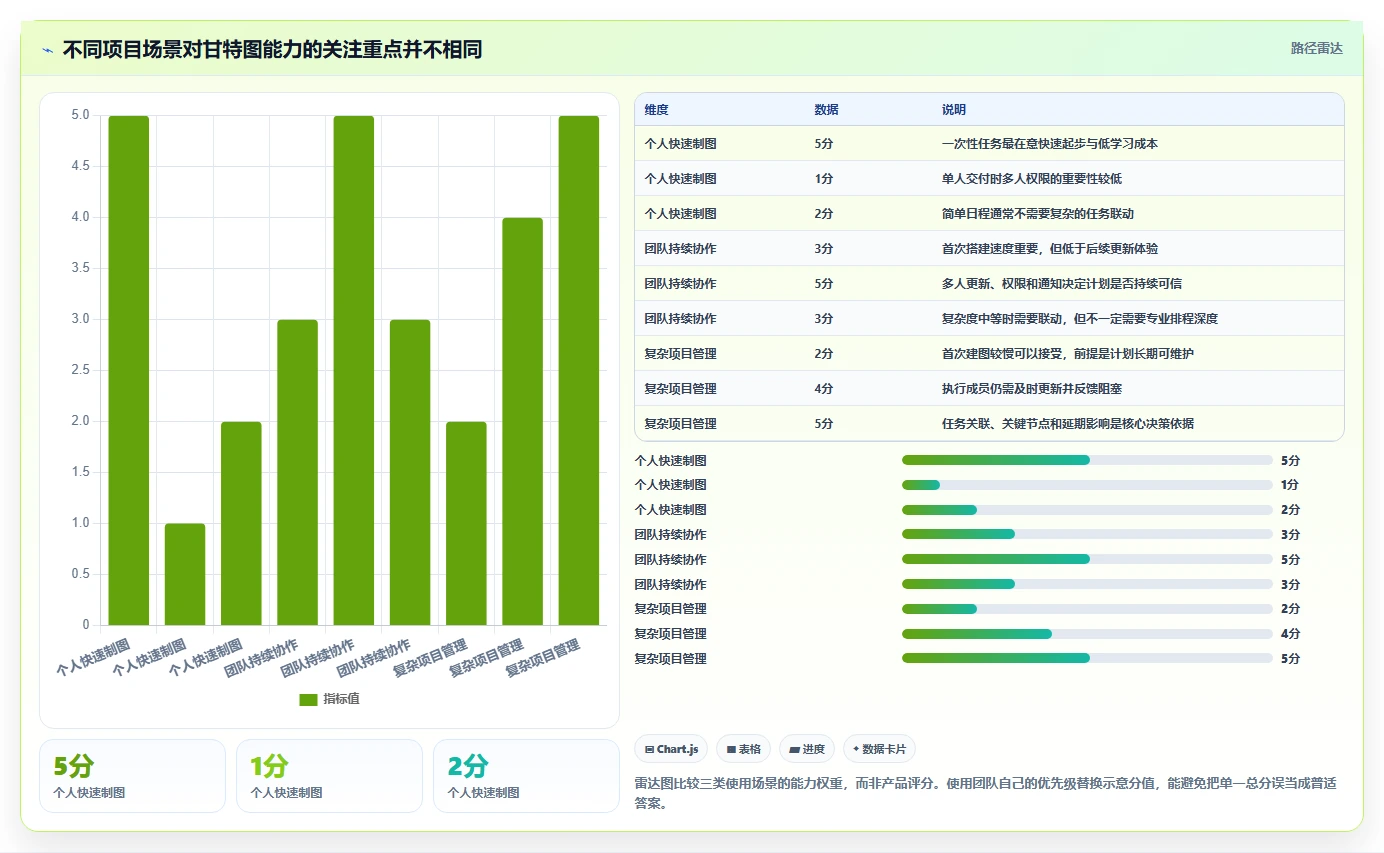Select the 进度 tag
Viewport: 1384px width, 853px height.
coord(807,749)
